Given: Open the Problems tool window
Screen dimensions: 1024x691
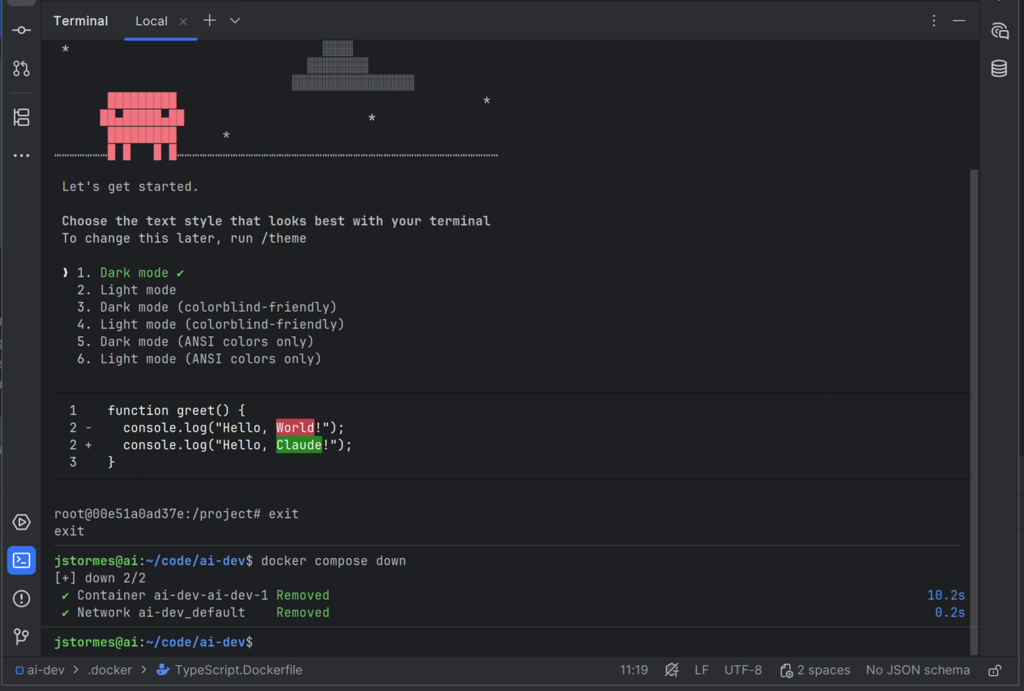Looking at the screenshot, I should [x=21, y=598].
